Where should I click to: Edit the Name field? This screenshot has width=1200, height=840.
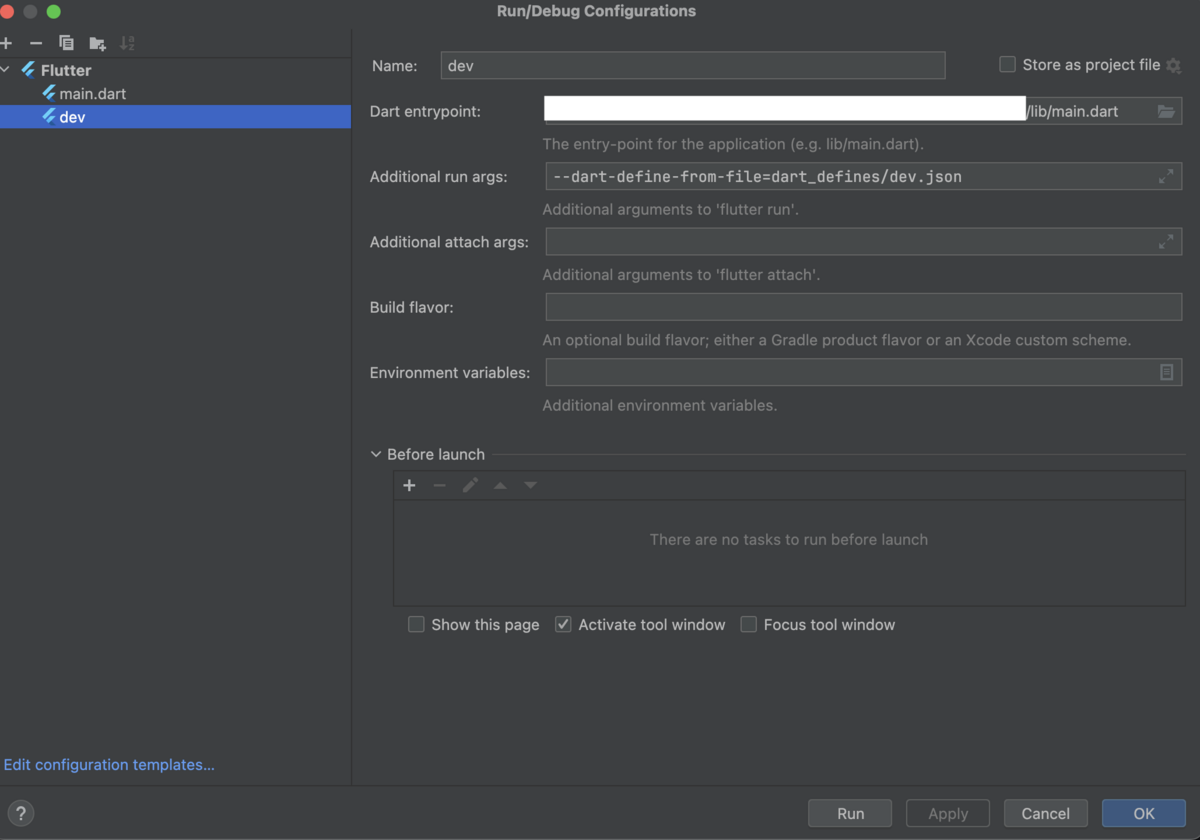[x=693, y=66]
